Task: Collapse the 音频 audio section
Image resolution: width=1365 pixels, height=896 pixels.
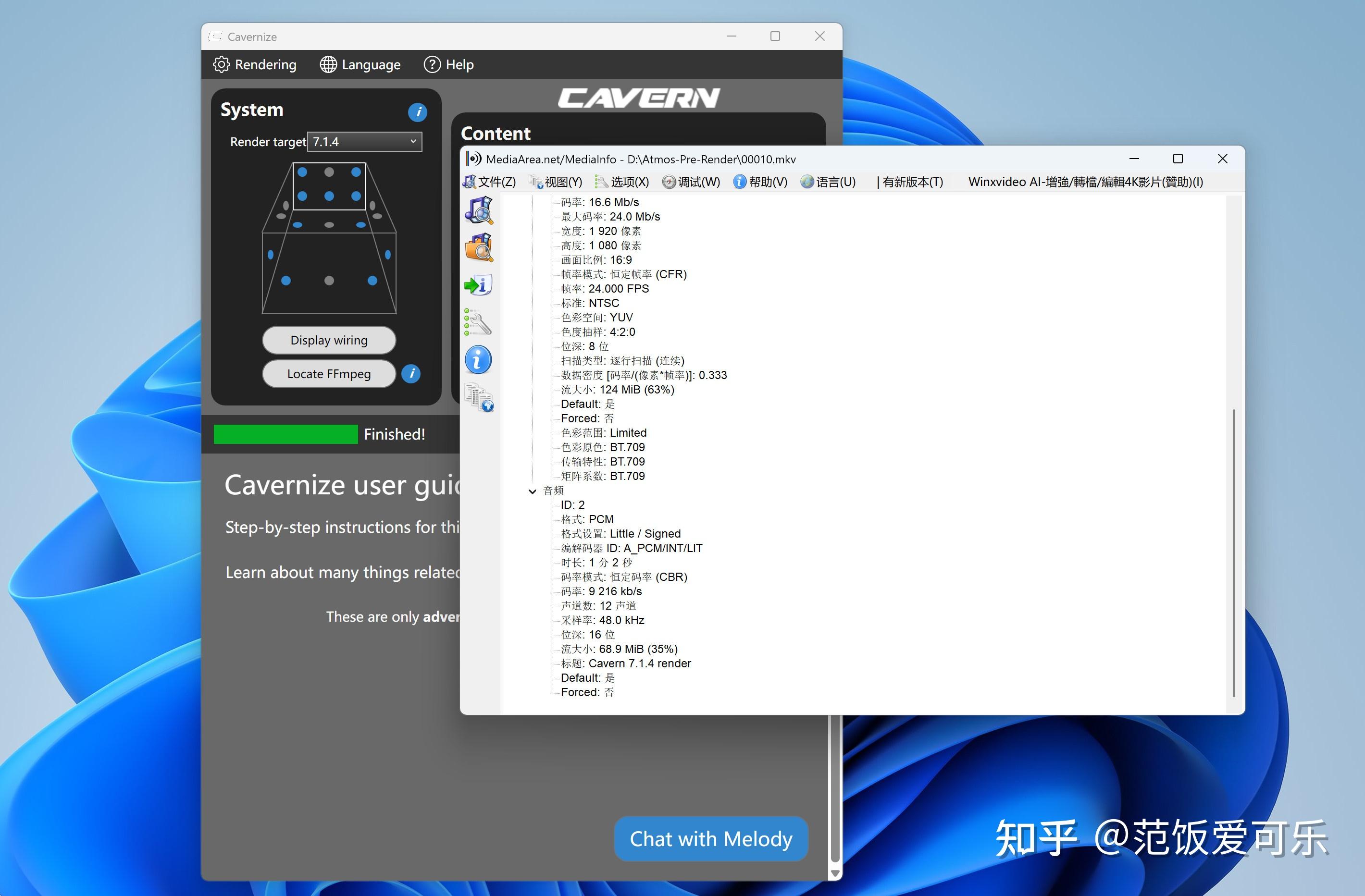Action: click(x=532, y=491)
